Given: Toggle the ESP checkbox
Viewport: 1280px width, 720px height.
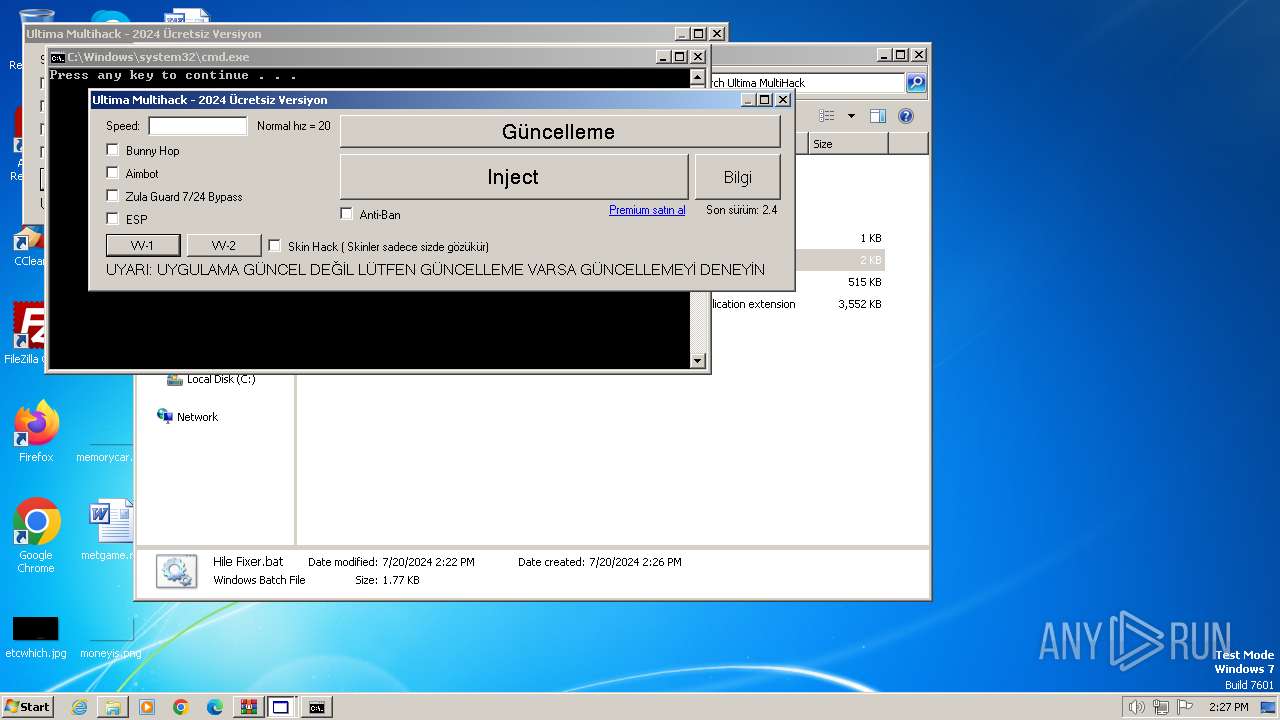Looking at the screenshot, I should click(113, 219).
